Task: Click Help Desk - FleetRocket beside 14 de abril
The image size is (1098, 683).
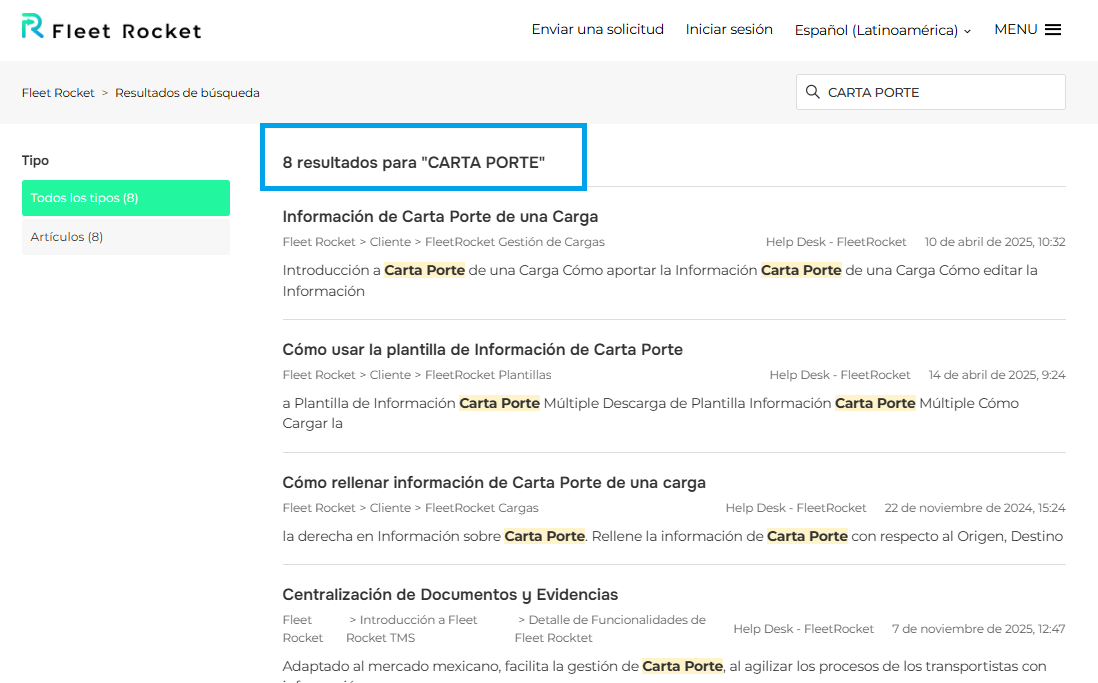Action: [840, 375]
